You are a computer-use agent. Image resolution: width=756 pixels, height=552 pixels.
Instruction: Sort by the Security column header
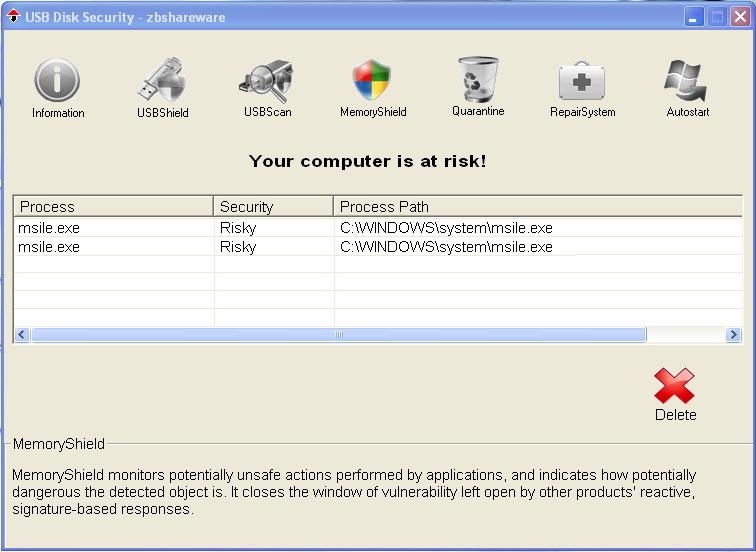pos(273,206)
